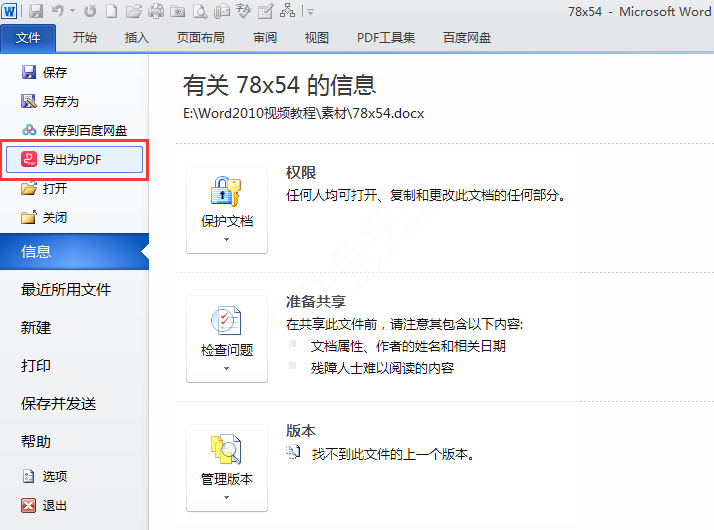Click the Word application icon in title bar
This screenshot has height=530, width=714.
tap(9, 11)
